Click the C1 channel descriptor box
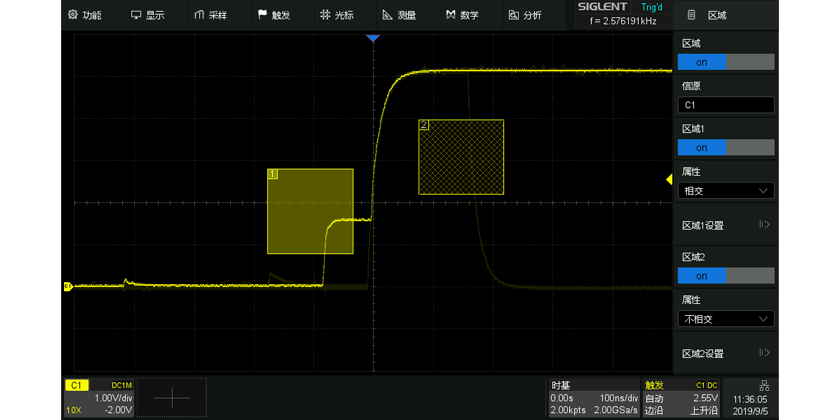Viewport: 840px width, 420px height. coord(99,397)
